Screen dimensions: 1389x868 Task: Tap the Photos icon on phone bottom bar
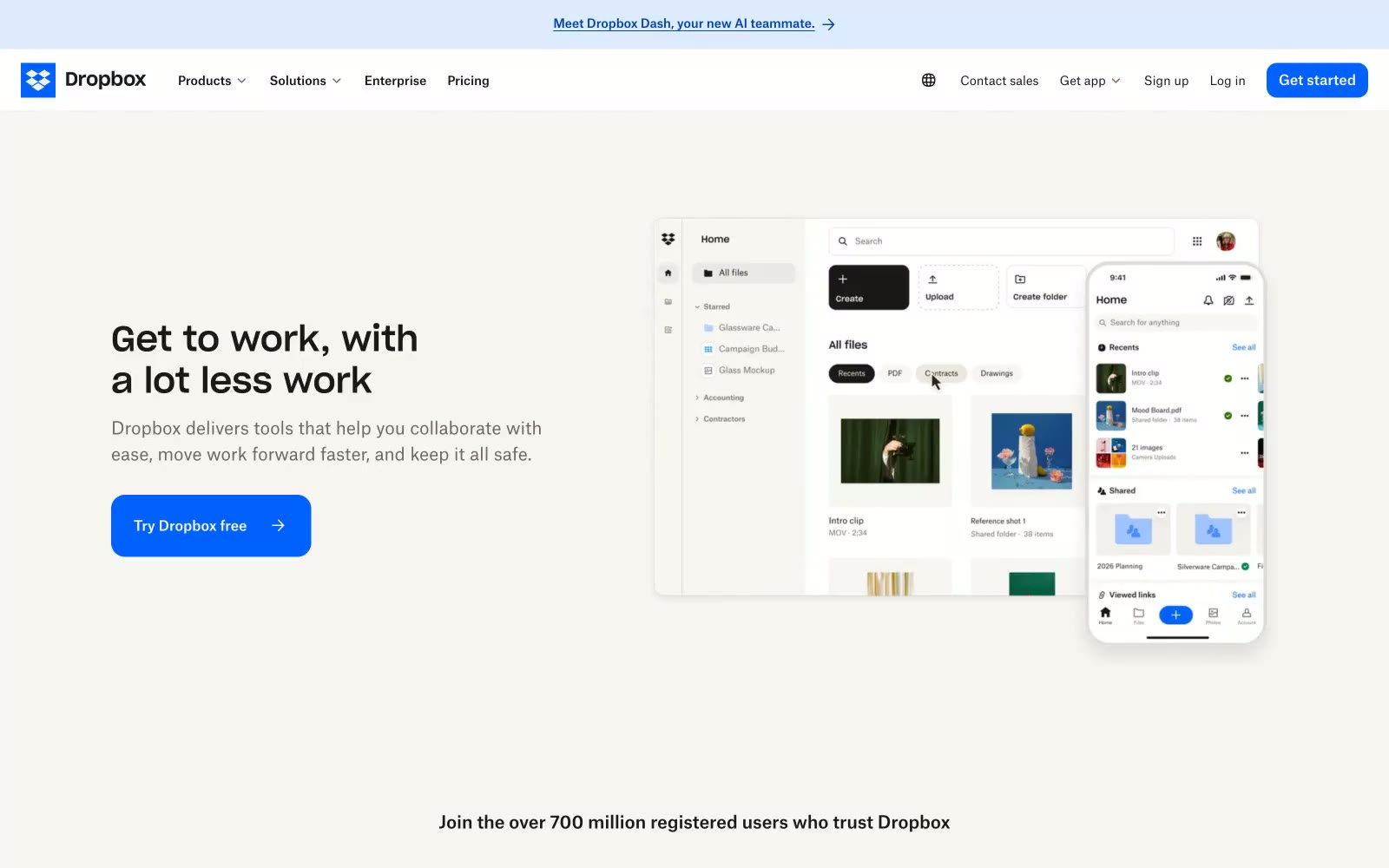point(1213,613)
